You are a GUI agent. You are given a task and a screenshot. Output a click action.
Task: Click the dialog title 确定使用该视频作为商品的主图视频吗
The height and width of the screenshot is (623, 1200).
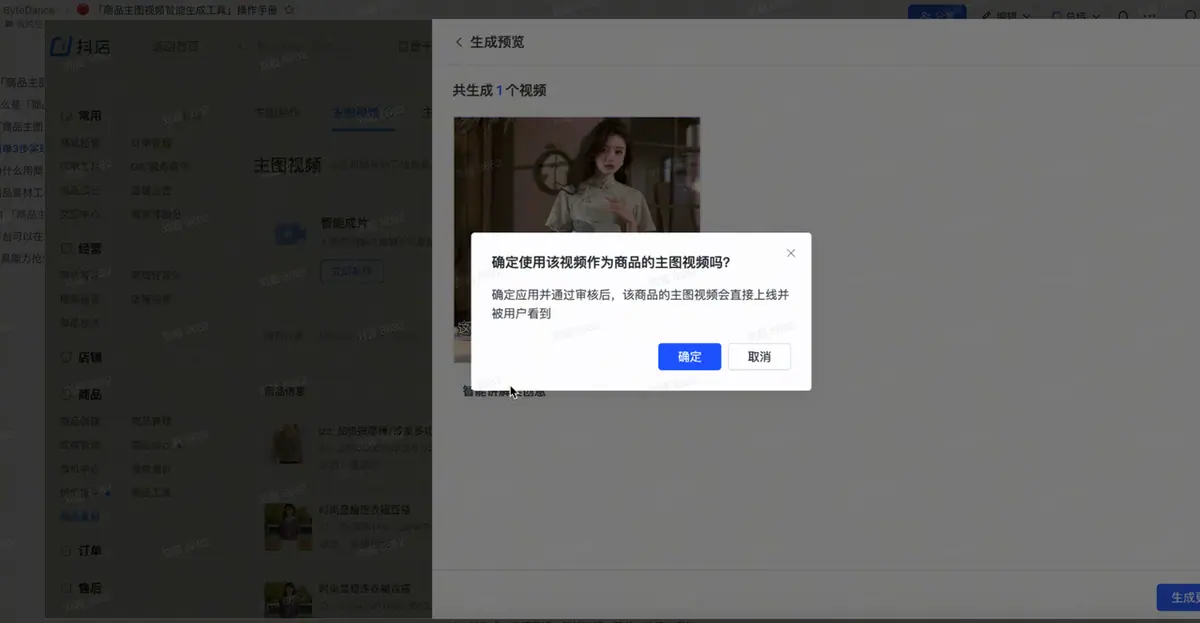[611, 262]
